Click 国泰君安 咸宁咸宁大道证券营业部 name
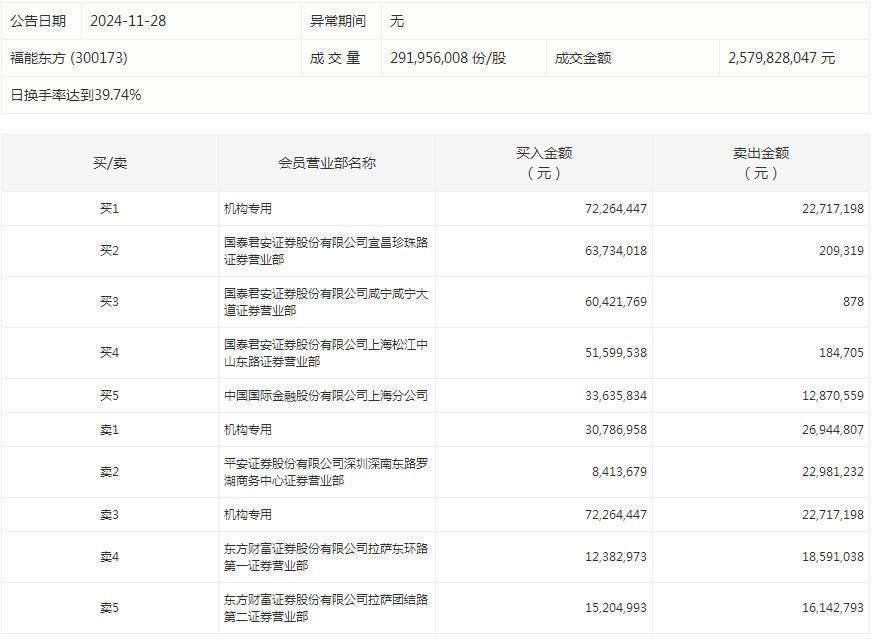873x639 pixels. click(x=326, y=302)
